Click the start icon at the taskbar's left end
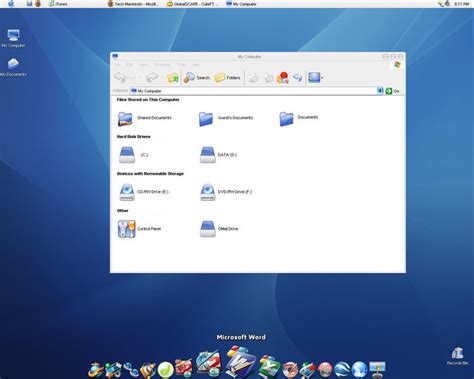The width and height of the screenshot is (474, 379). [x=11, y=4]
